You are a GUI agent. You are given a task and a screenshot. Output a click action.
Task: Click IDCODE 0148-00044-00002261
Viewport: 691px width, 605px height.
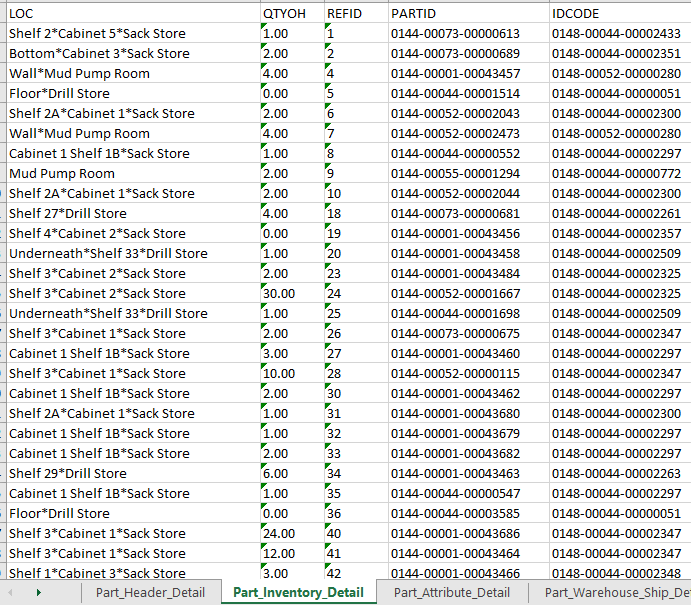(x=620, y=213)
